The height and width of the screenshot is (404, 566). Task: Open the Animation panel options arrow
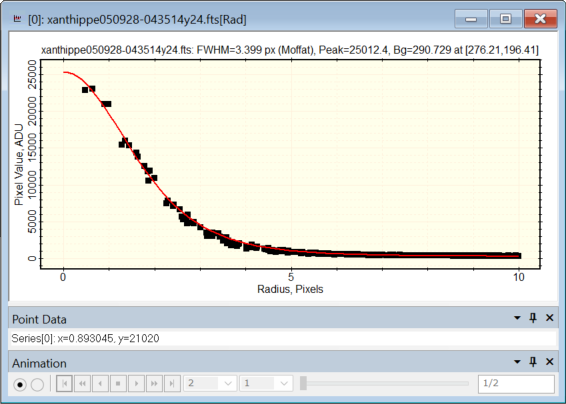517,362
